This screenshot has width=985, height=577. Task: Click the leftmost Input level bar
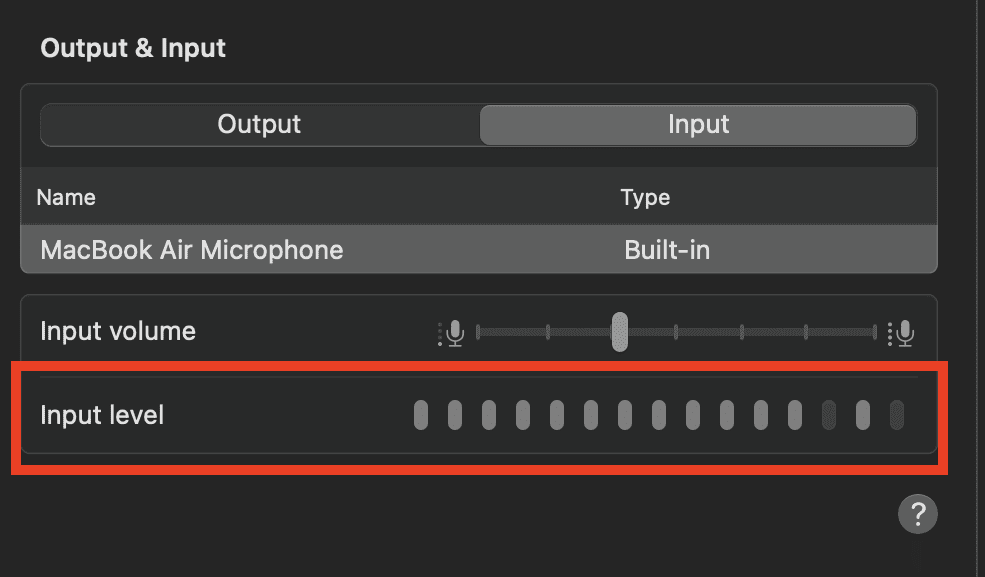421,414
